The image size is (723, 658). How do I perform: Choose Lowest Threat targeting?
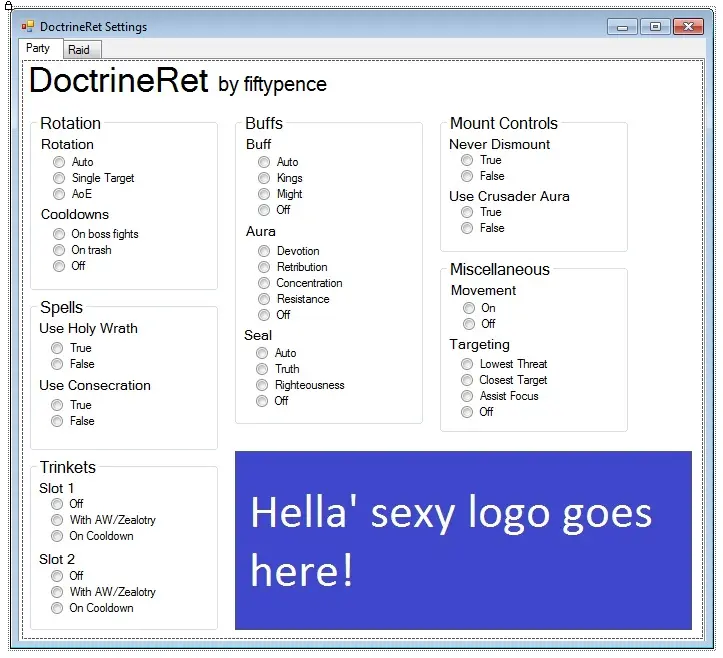click(x=467, y=364)
